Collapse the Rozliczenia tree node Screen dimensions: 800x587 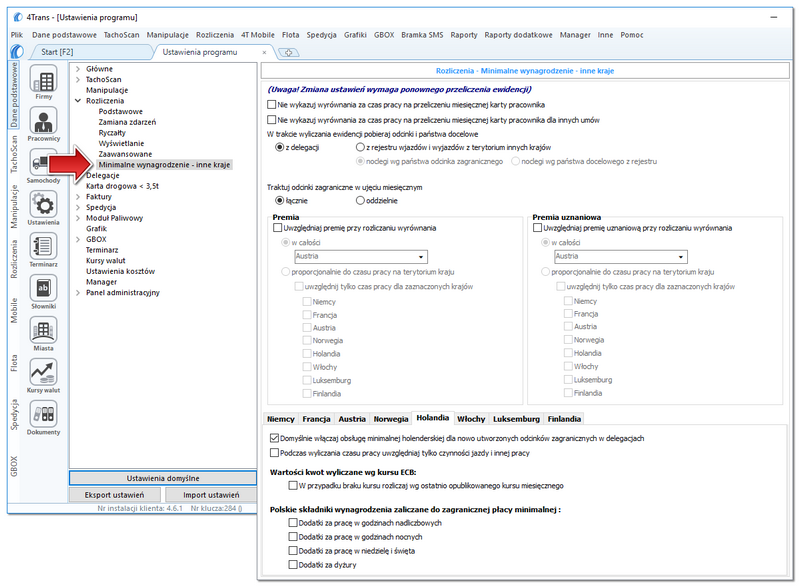(x=78, y=101)
